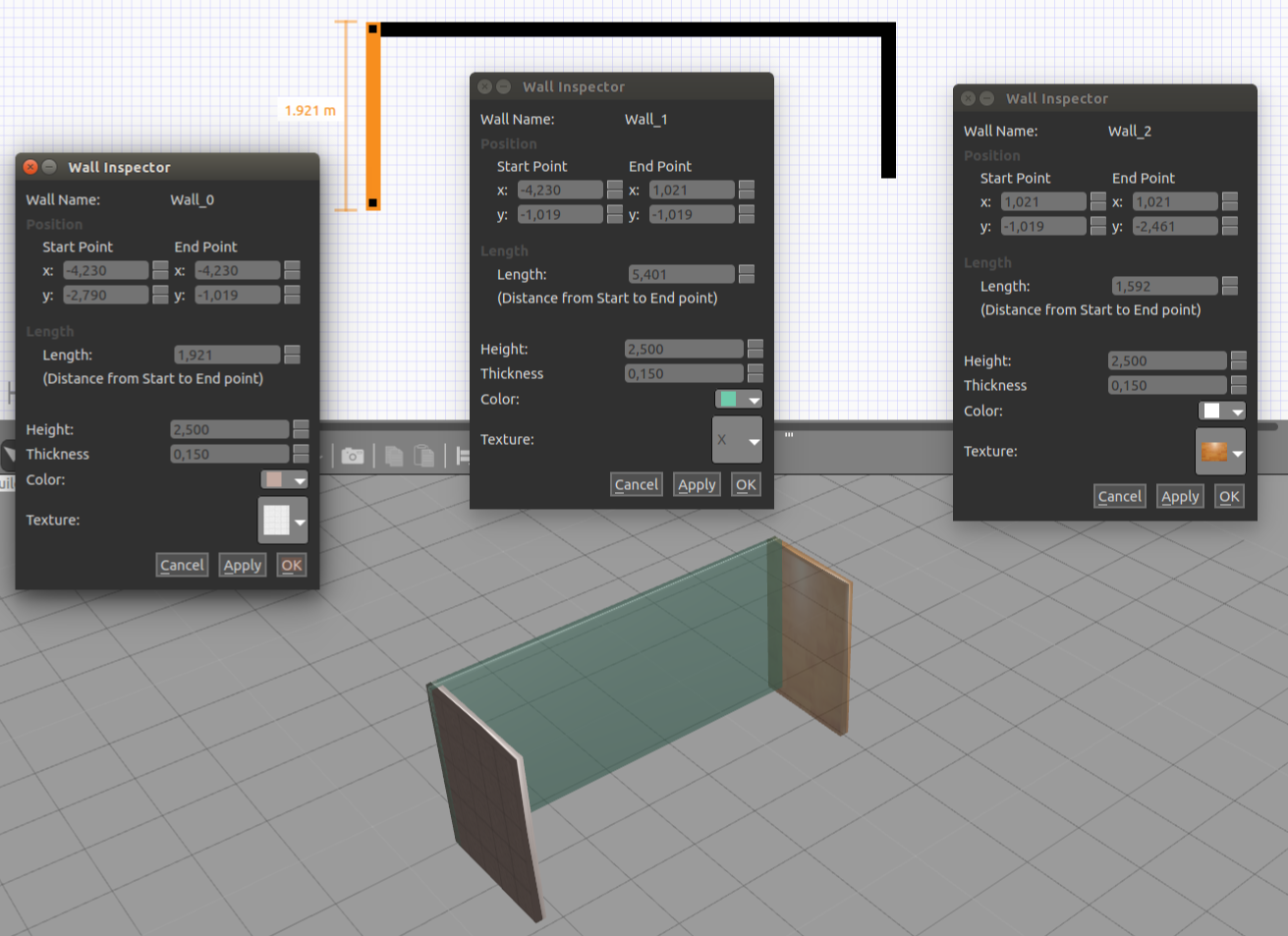Open the white Color dropdown in Wall_2 inspector
This screenshot has width=1288, height=936.
1222,411
